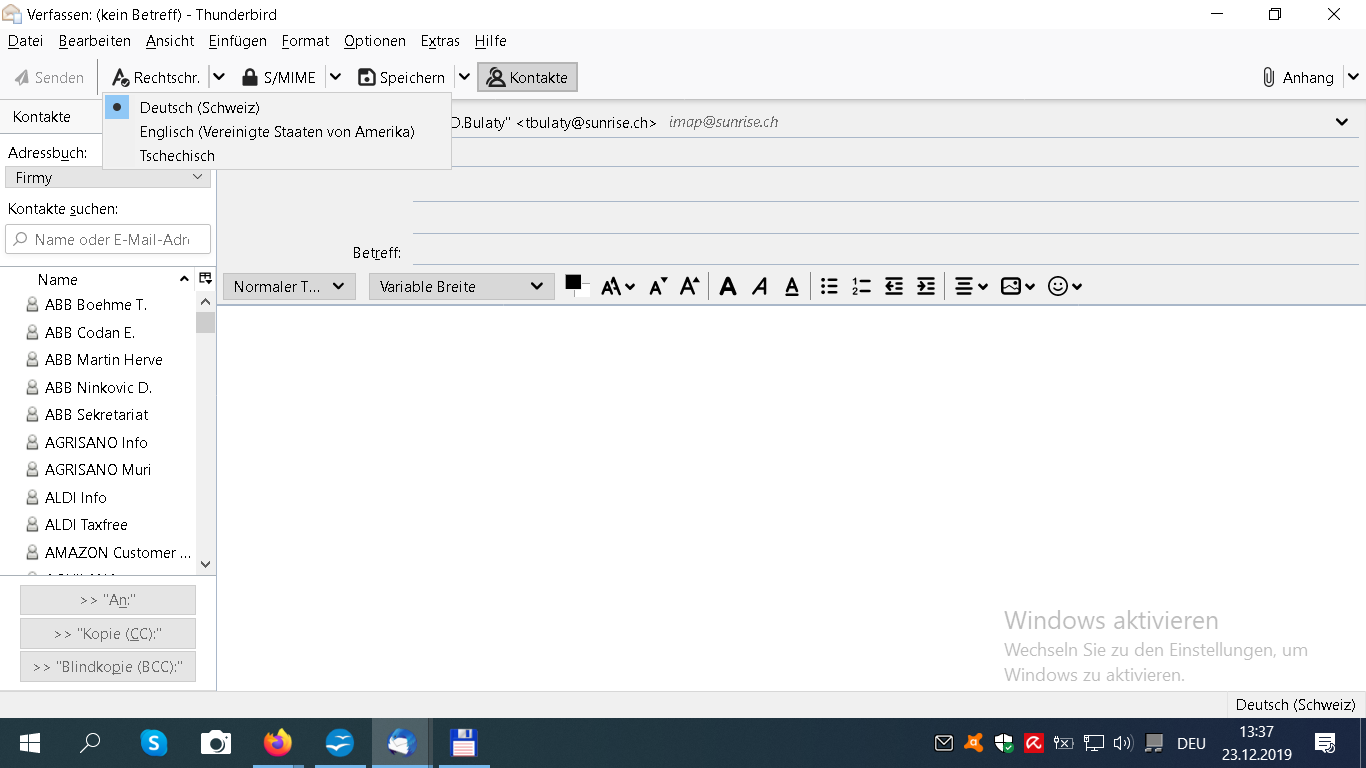Open the emoticon smiley picker
The height and width of the screenshot is (768, 1366).
coord(1064,287)
